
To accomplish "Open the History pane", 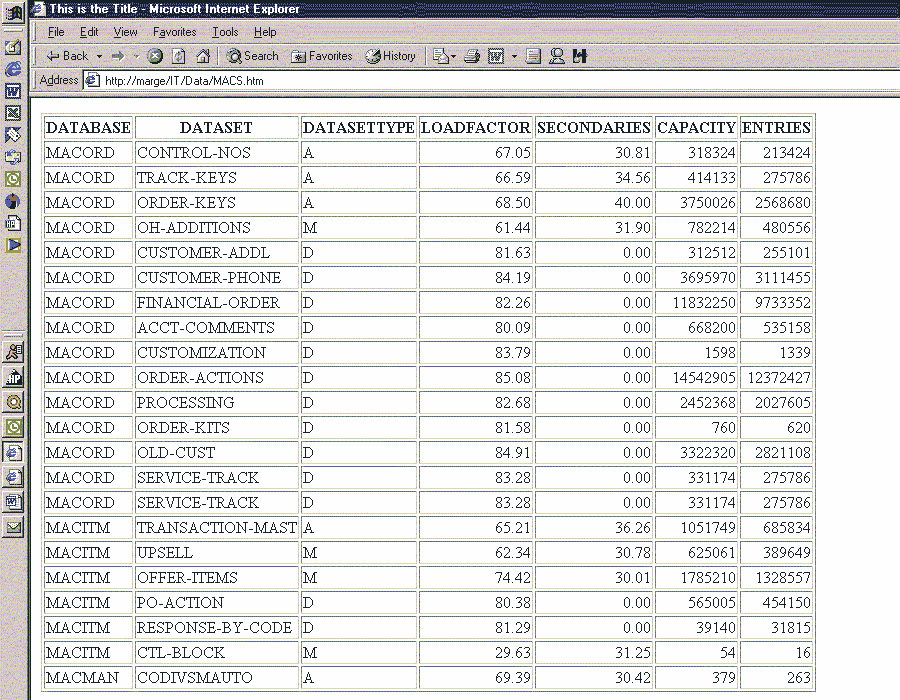I will point(390,56).
